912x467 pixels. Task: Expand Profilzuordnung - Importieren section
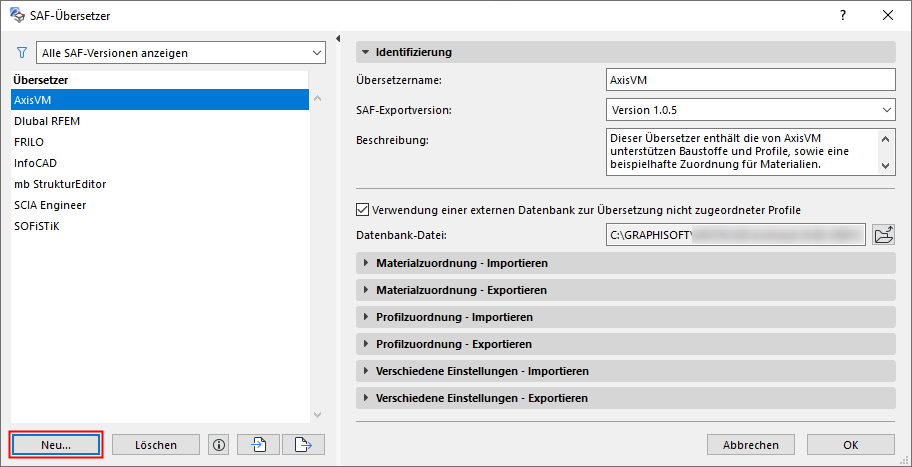tap(625, 317)
